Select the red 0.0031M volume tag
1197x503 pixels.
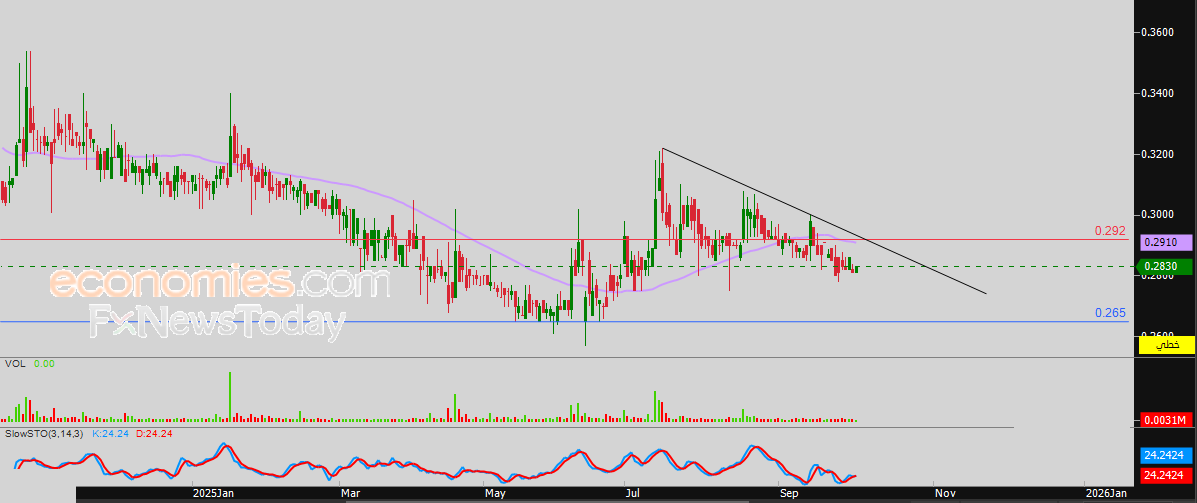[x=1166, y=419]
